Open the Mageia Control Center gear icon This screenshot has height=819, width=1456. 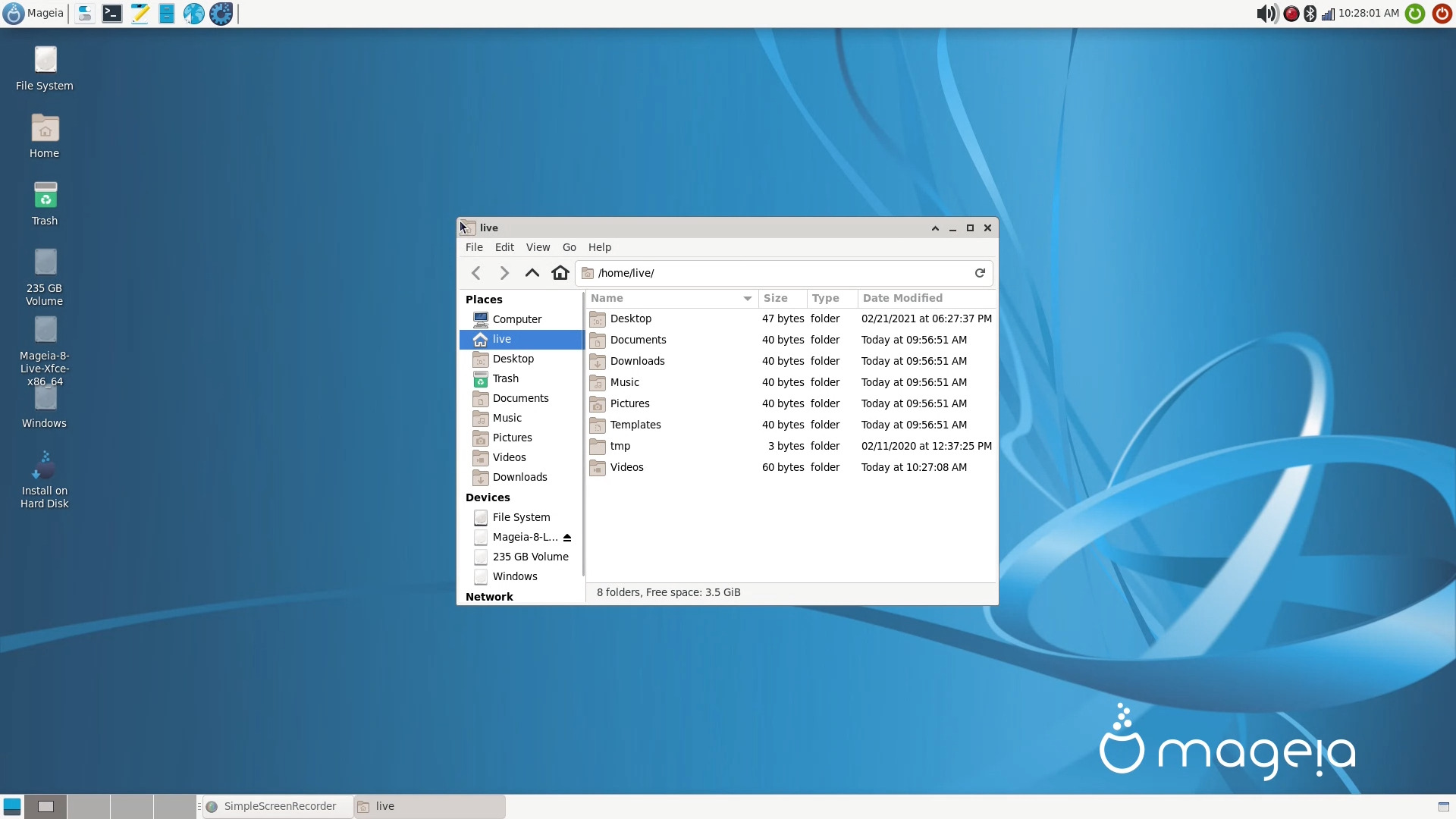pyautogui.click(x=220, y=13)
